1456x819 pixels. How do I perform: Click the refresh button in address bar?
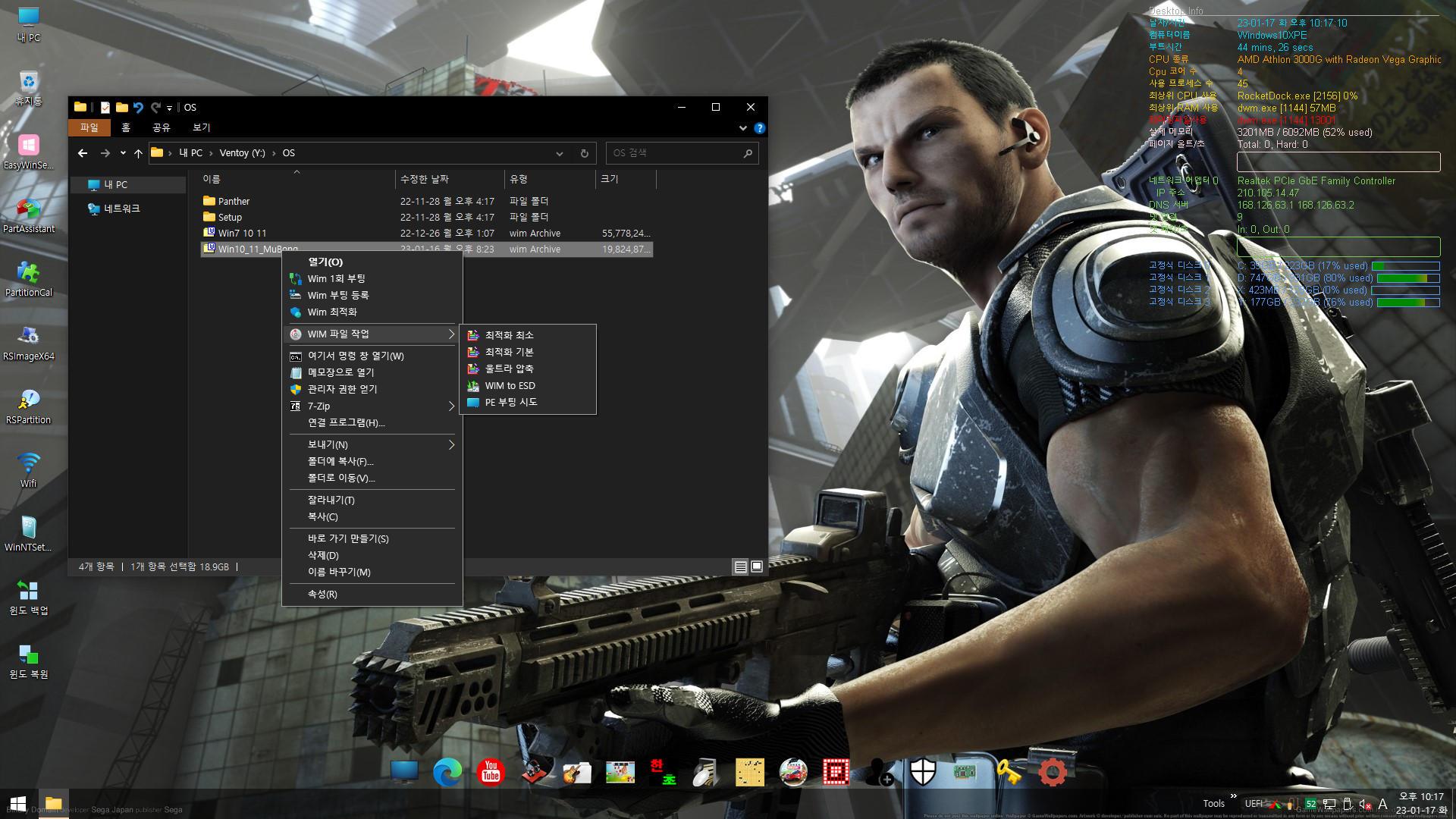tap(584, 153)
